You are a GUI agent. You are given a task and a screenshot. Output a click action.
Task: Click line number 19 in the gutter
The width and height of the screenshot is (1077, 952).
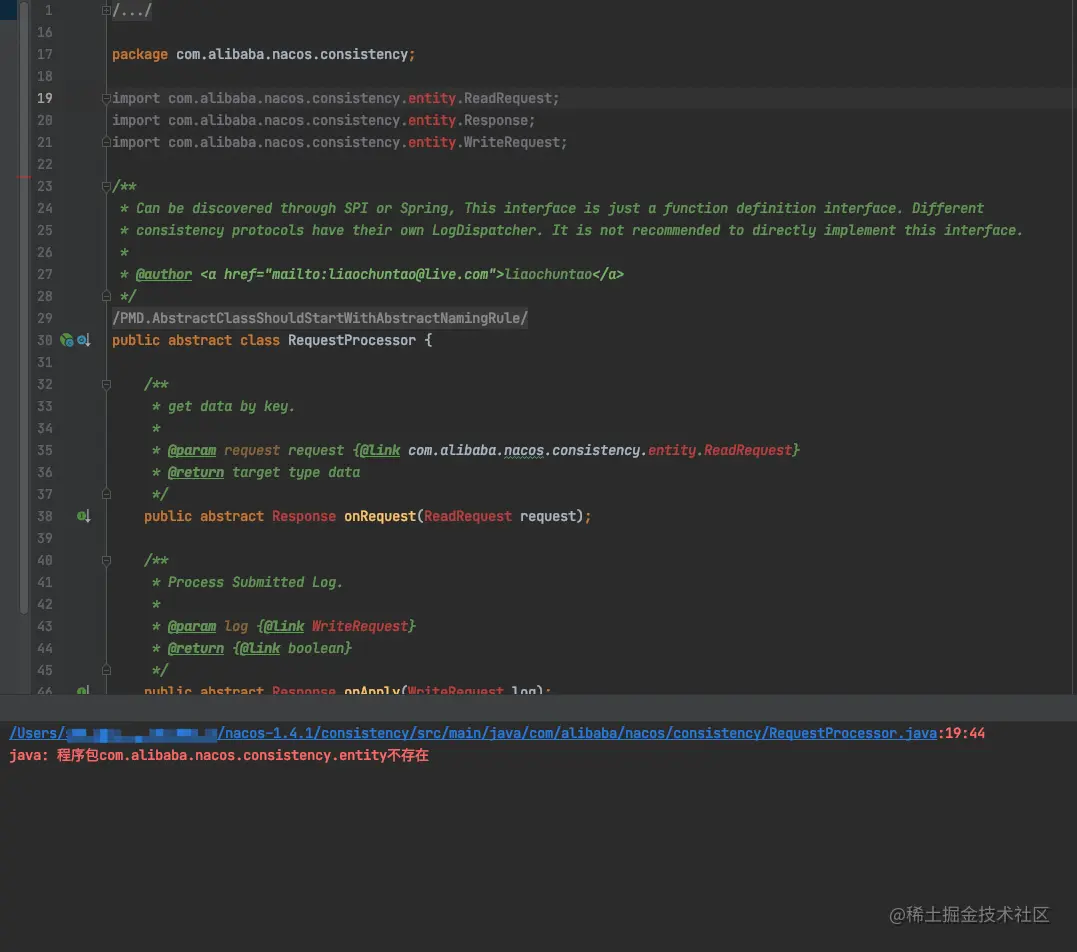point(45,98)
